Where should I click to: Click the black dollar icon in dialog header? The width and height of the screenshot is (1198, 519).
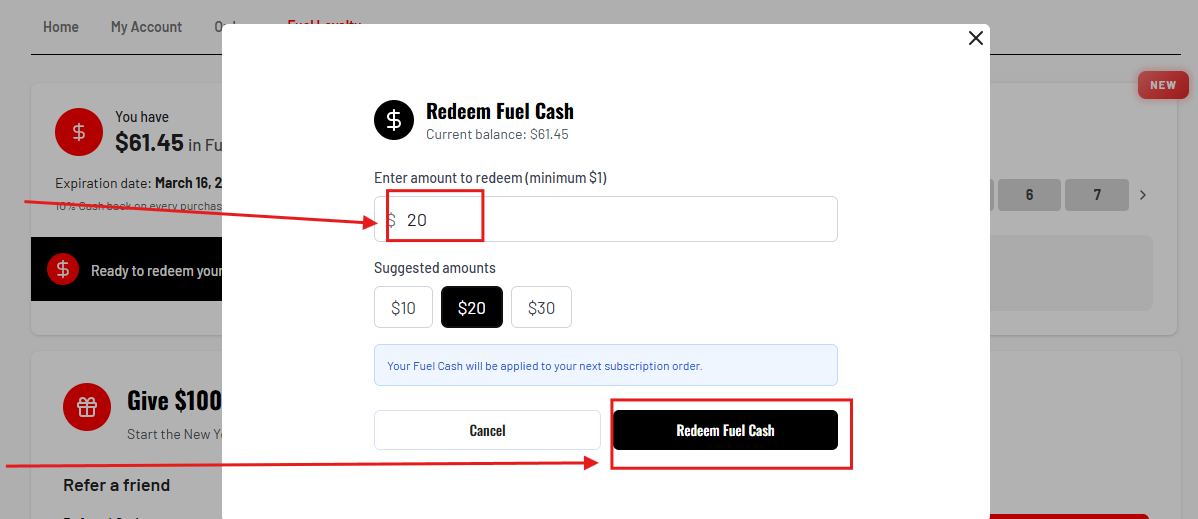click(393, 120)
